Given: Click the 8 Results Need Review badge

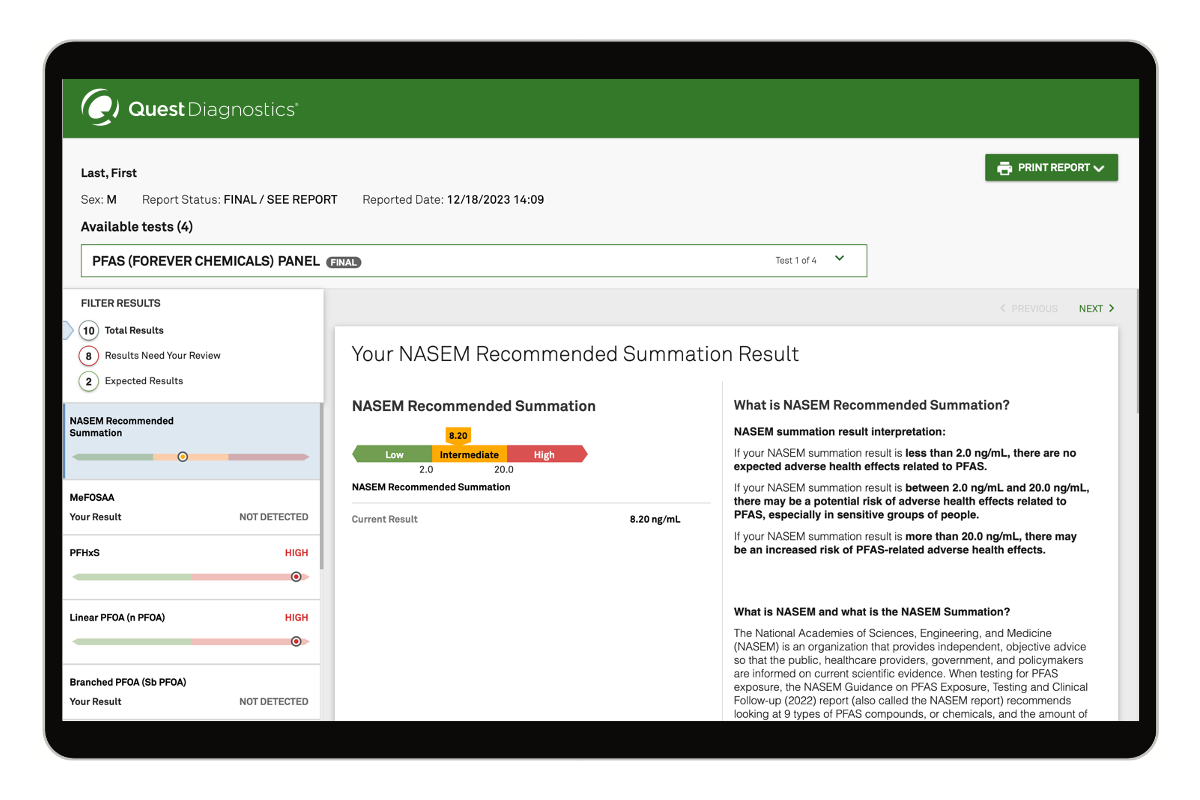Looking at the screenshot, I should point(89,356).
